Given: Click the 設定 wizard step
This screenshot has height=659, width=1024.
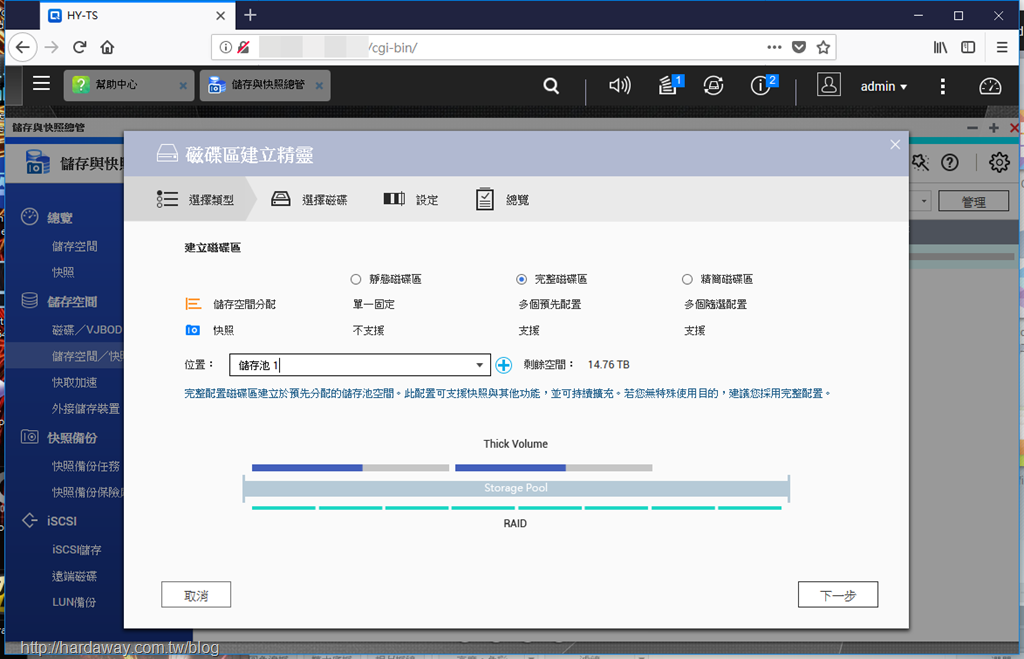Looking at the screenshot, I should click(411, 199).
